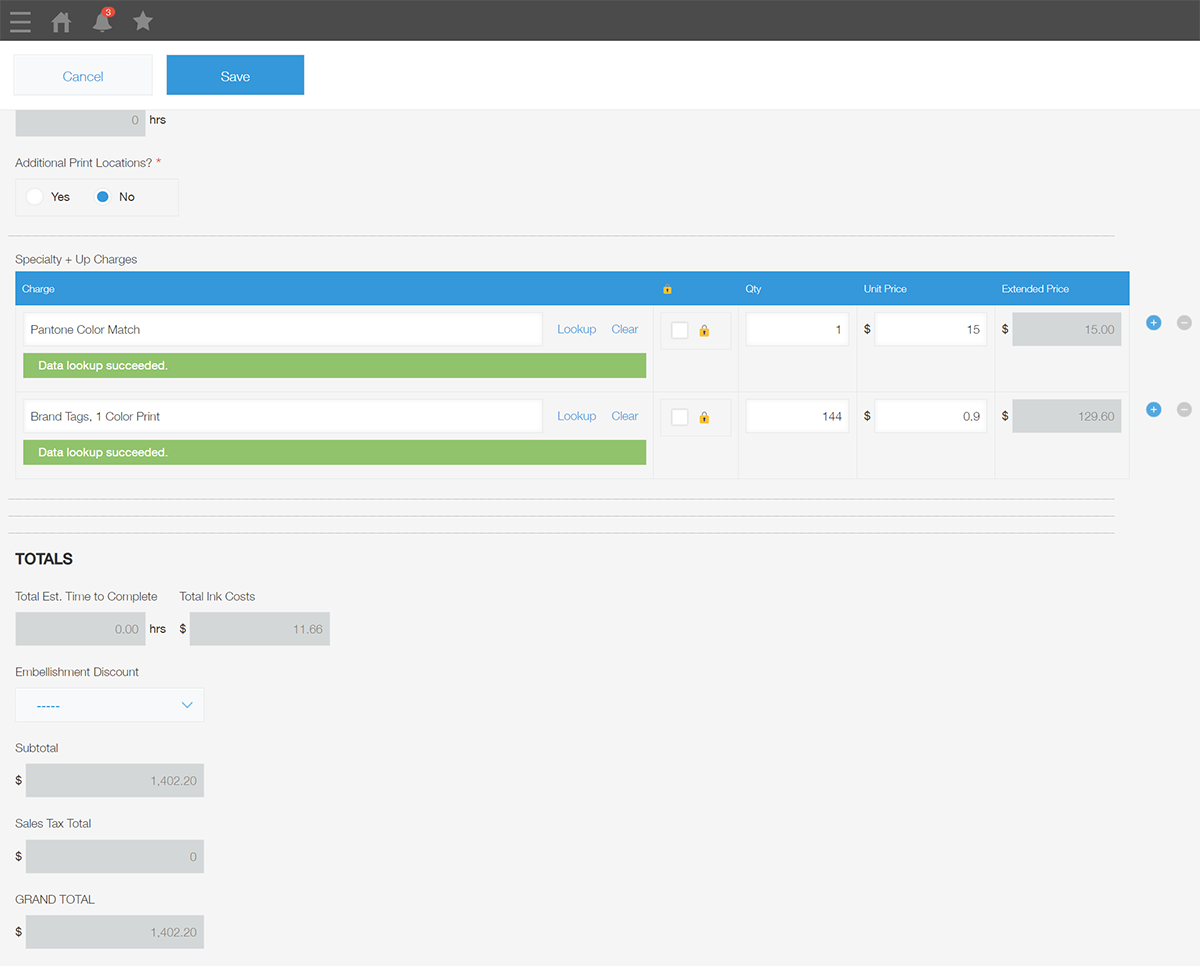
Task: Open the favorites star icon
Action: [x=143, y=21]
